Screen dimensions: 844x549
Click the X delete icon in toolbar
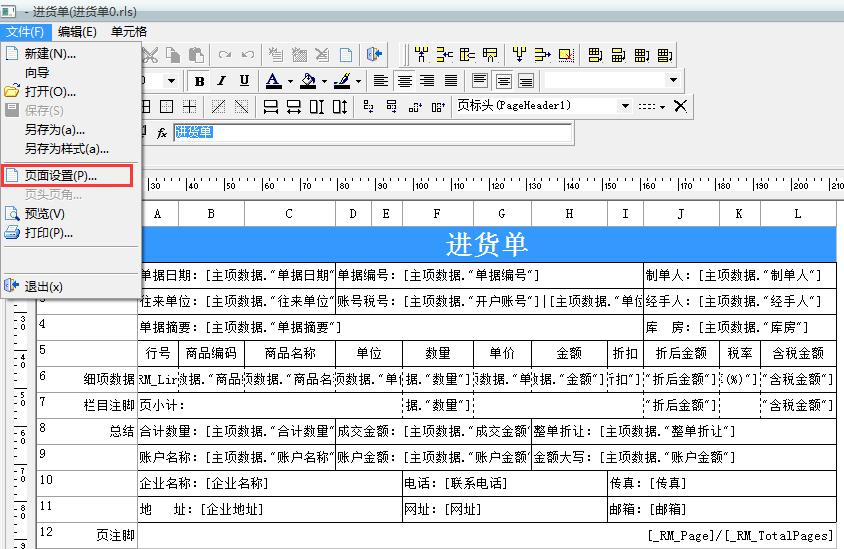coord(680,106)
